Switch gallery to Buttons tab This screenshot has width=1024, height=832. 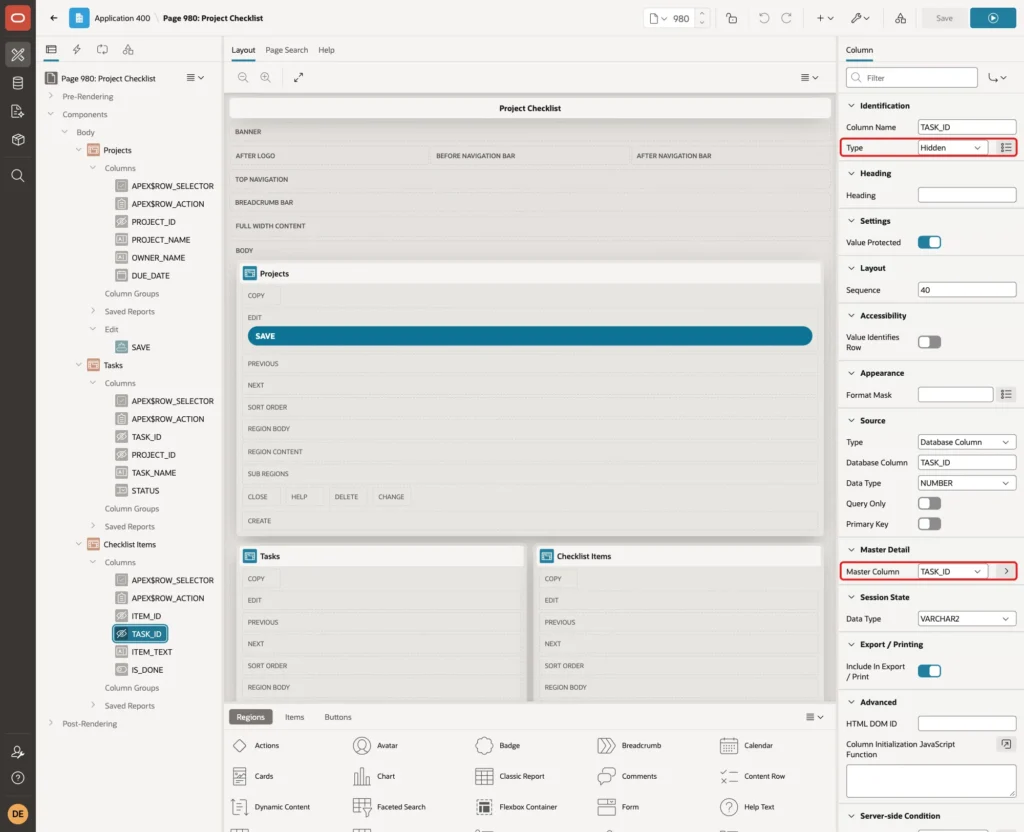tap(338, 717)
